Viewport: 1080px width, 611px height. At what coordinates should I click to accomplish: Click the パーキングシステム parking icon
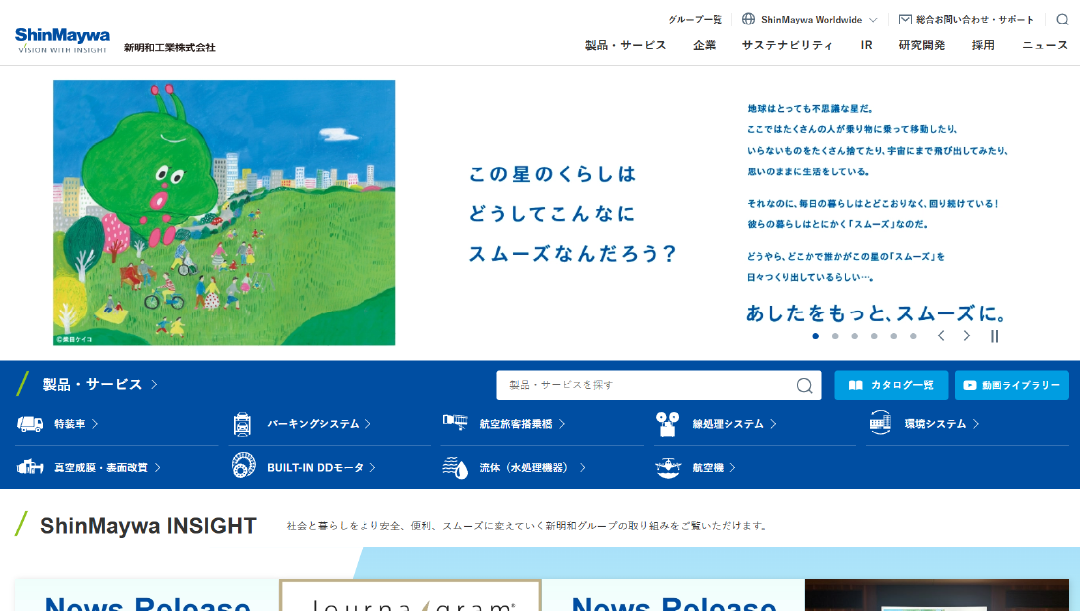click(x=242, y=424)
